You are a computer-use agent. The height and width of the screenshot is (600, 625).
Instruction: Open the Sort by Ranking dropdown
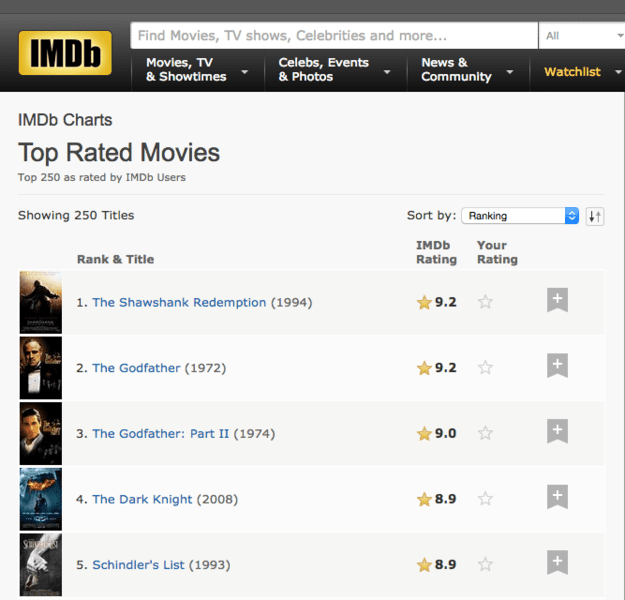click(520, 216)
